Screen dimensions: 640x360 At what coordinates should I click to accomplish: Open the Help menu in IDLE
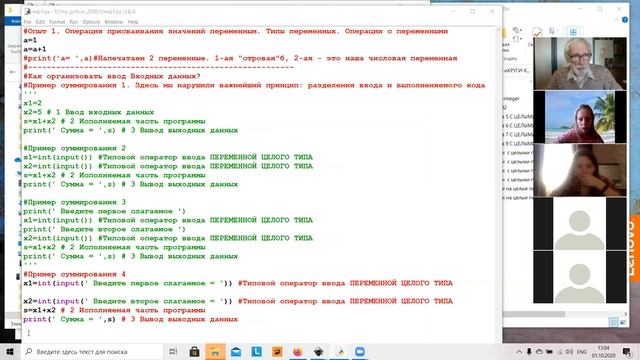(x=133, y=22)
